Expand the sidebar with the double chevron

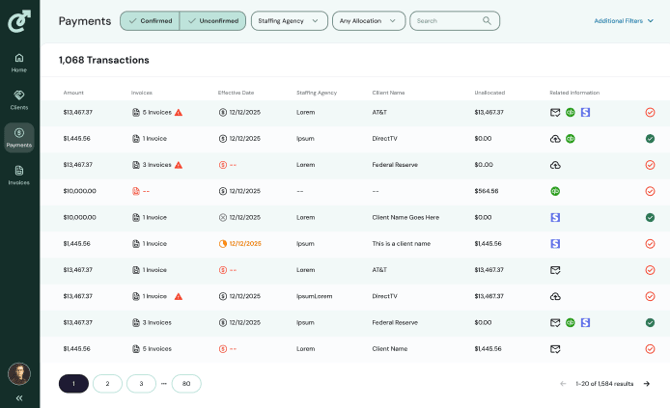click(x=19, y=397)
